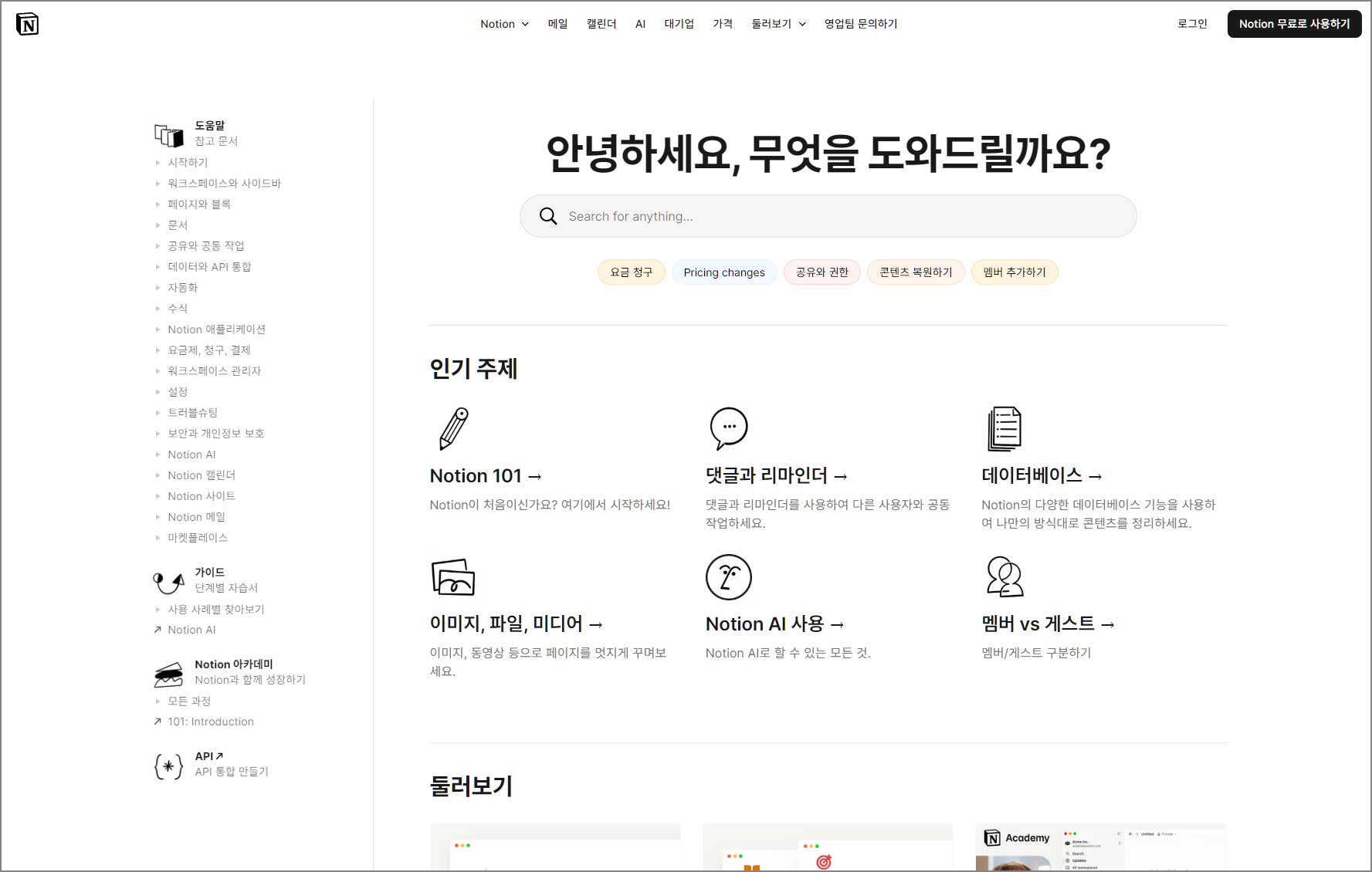1372x872 pixels.
Task: Open the 가격 menu item
Action: click(x=723, y=24)
